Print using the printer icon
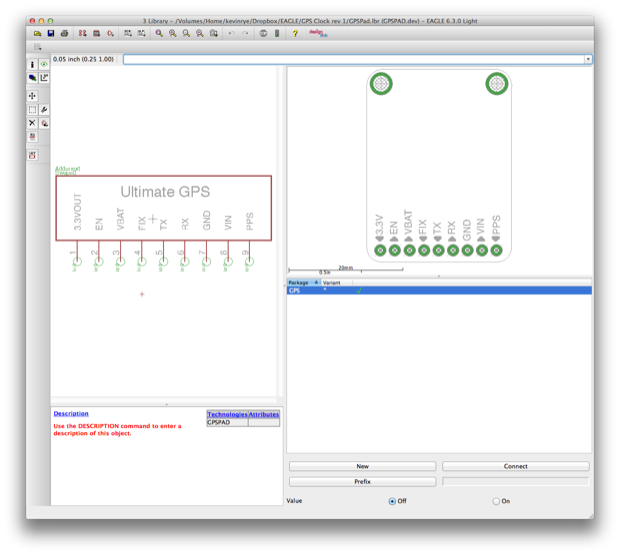 click(64, 34)
